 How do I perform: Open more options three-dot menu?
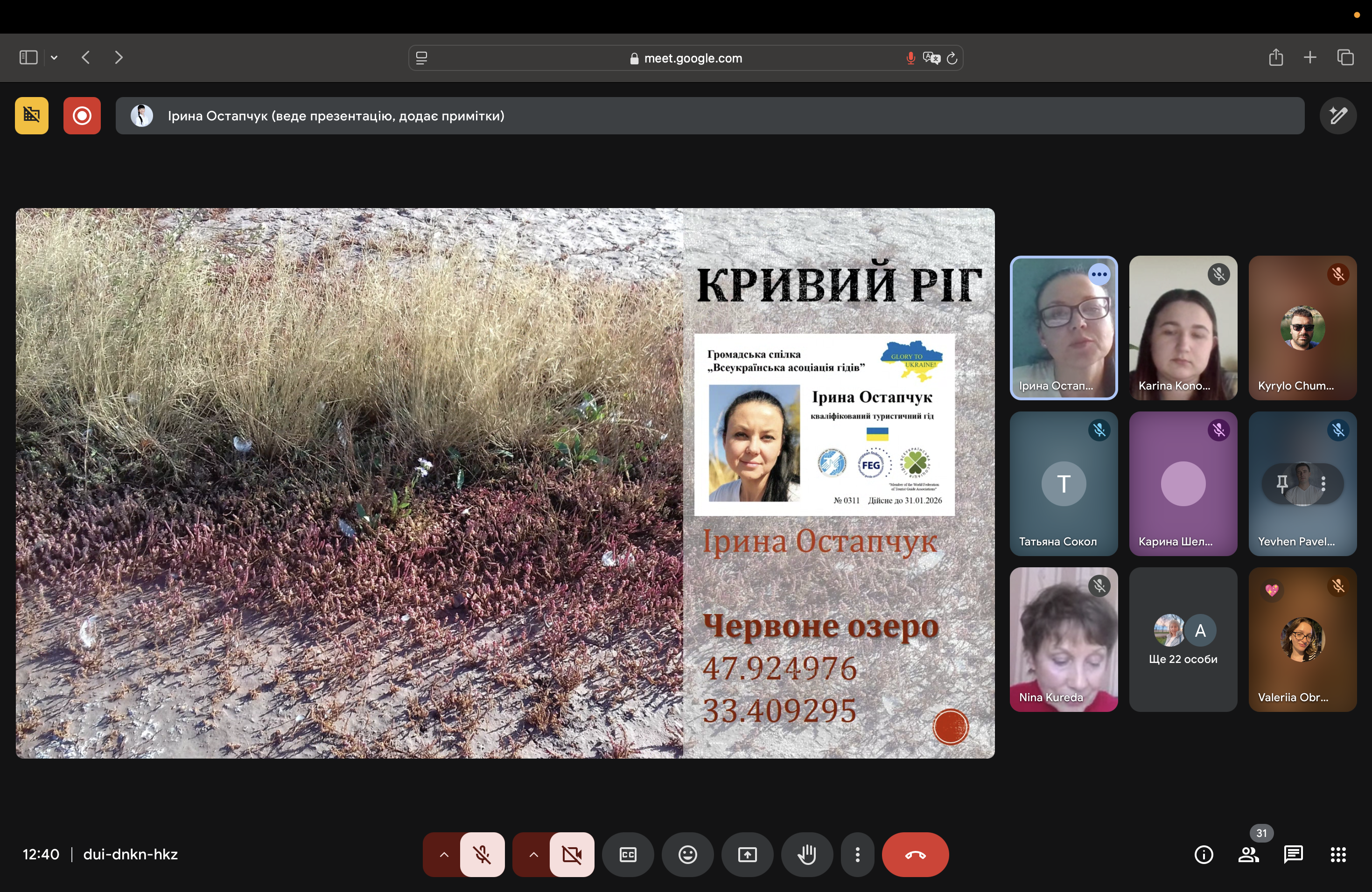coord(857,855)
